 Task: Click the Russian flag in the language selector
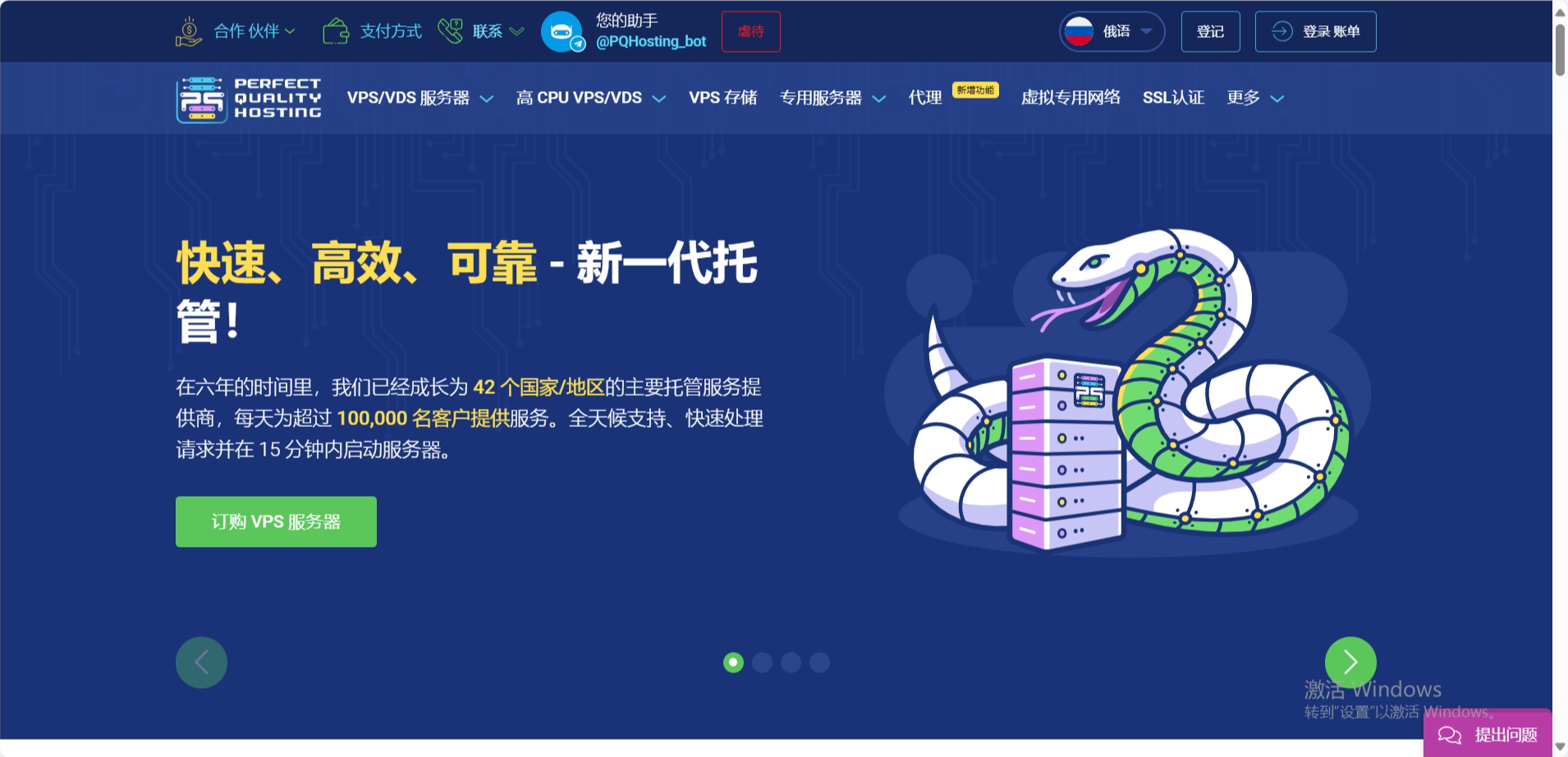click(1078, 30)
